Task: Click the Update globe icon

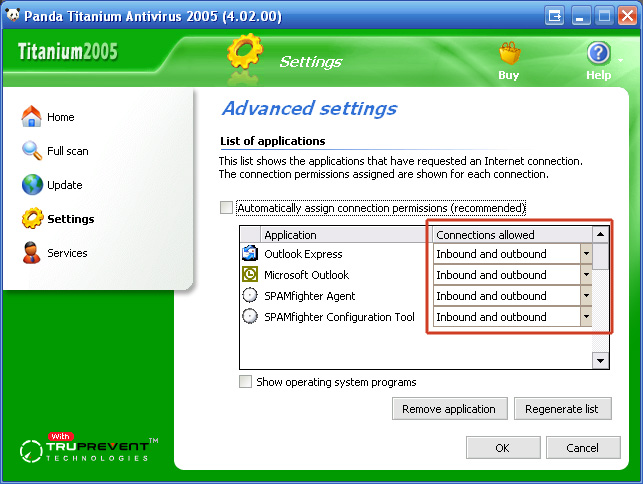Action: (x=32, y=185)
